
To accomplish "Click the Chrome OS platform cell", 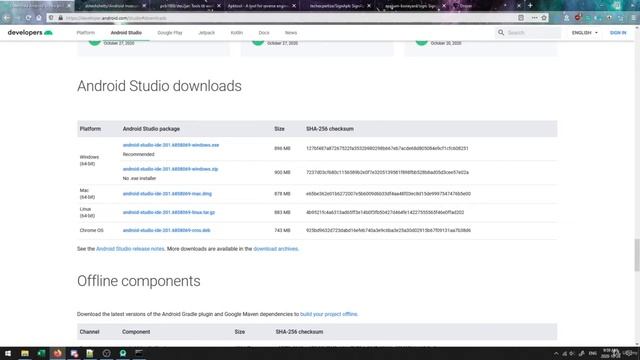I will pos(91,230).
